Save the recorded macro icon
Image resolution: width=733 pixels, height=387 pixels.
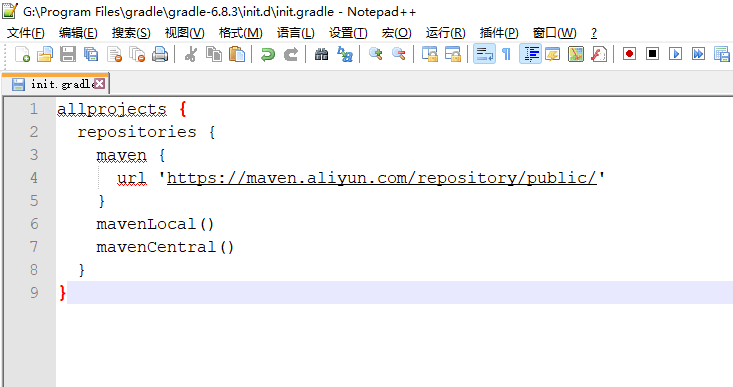pos(722,54)
